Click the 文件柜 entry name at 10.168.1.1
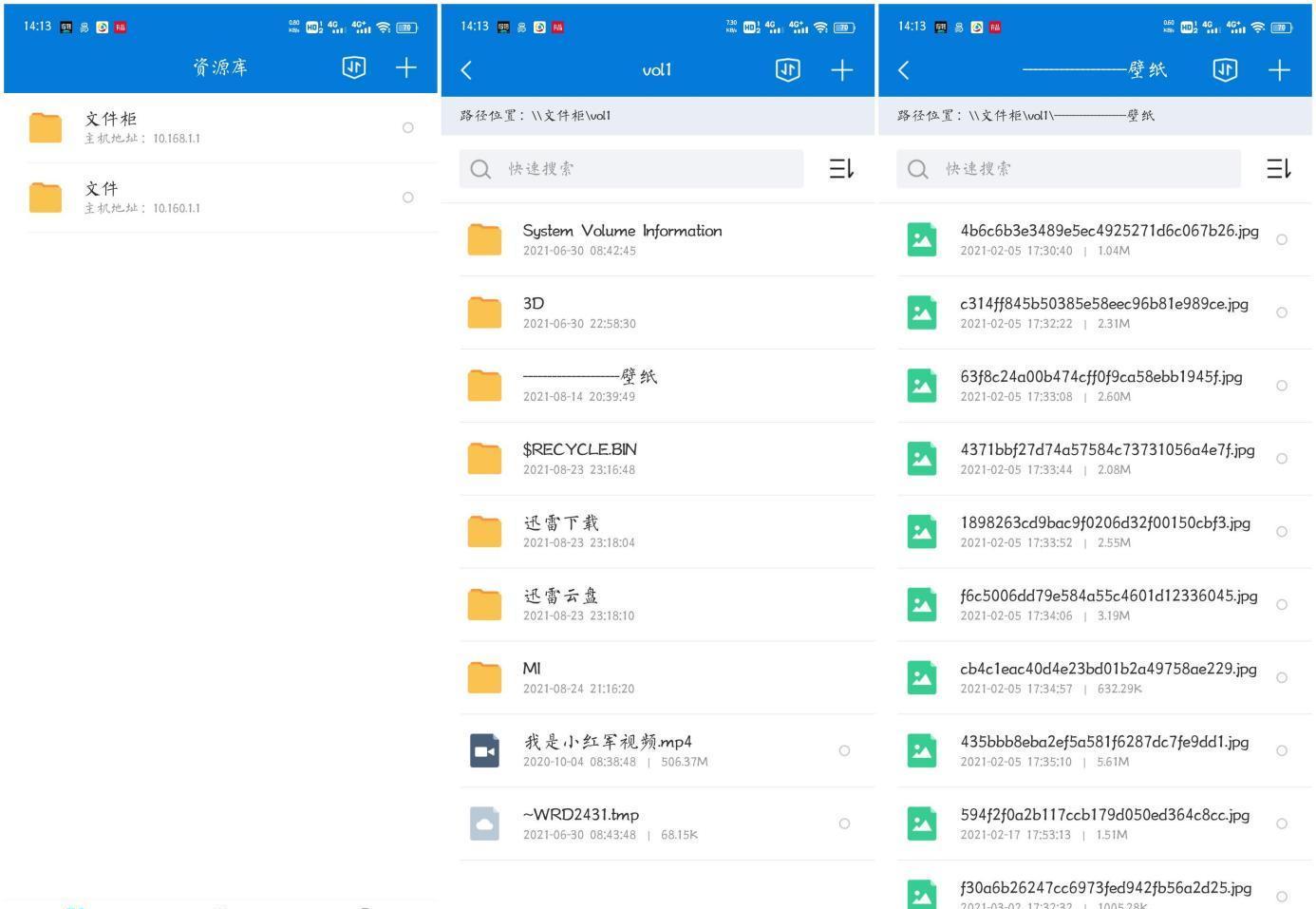The height and width of the screenshot is (909, 1316). click(111, 119)
